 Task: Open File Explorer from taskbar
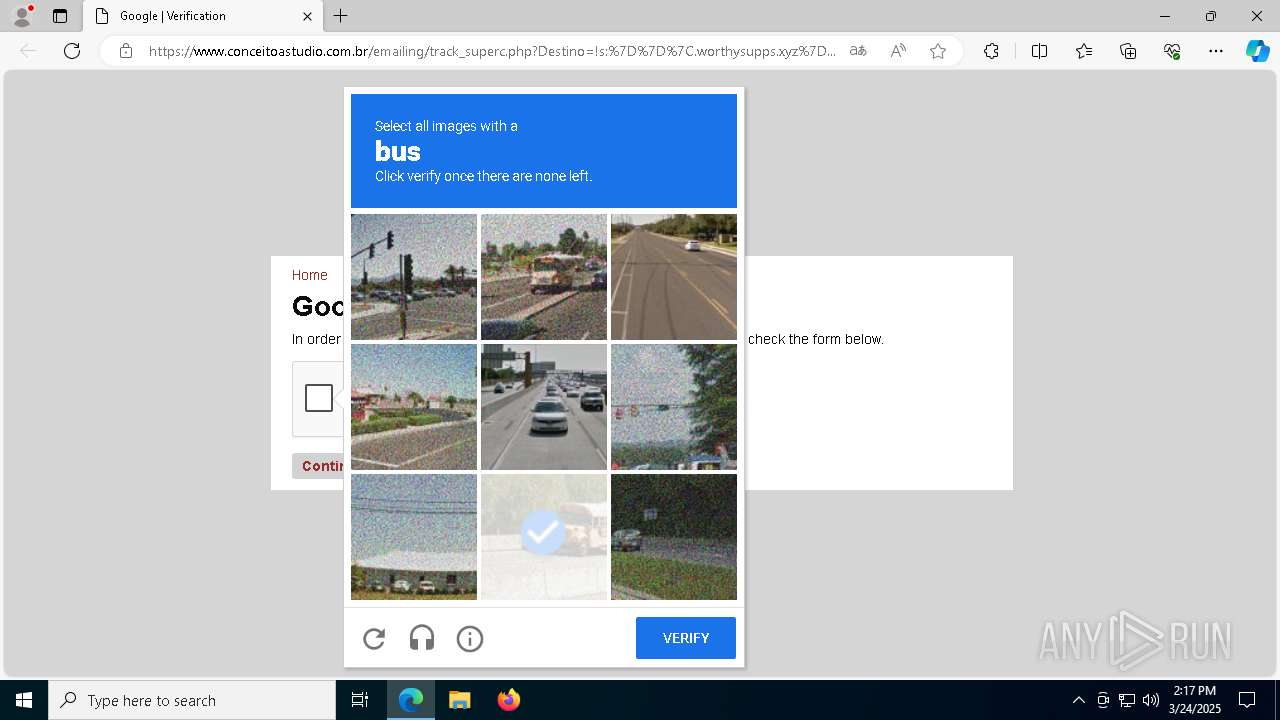[x=459, y=700]
